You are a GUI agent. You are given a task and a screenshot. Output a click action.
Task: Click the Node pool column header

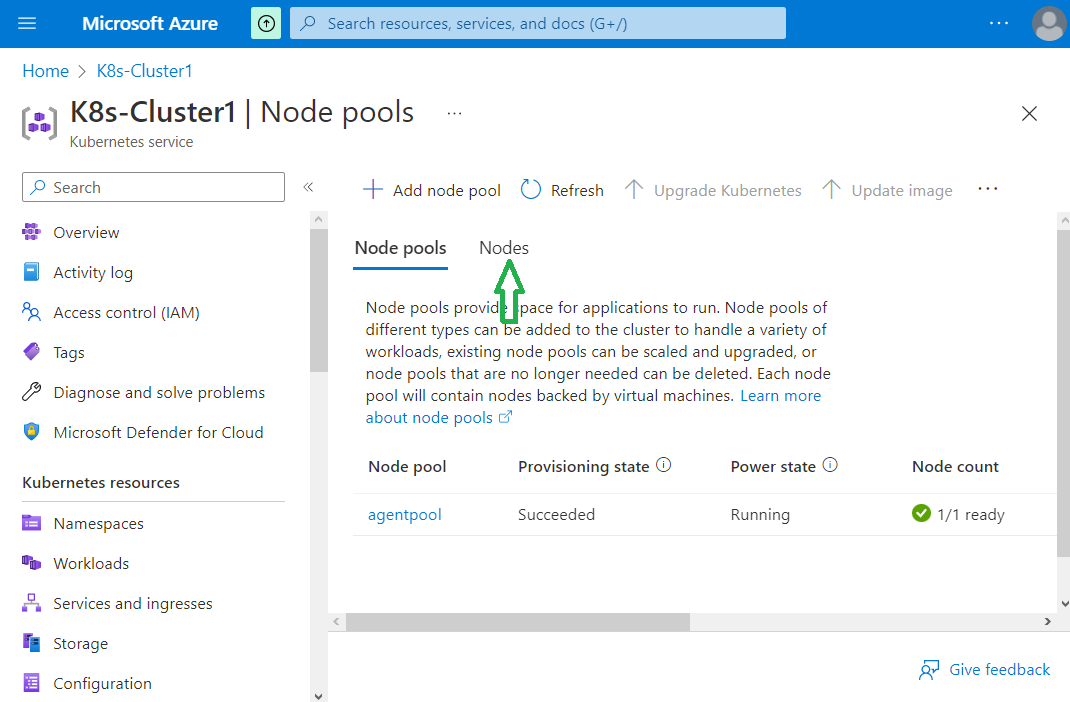click(x=407, y=467)
